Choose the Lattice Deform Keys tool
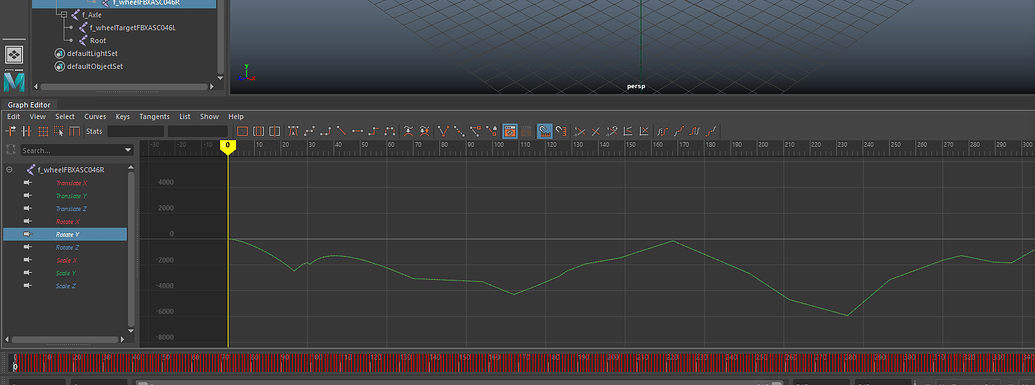This screenshot has height=385, width=1035. point(43,131)
